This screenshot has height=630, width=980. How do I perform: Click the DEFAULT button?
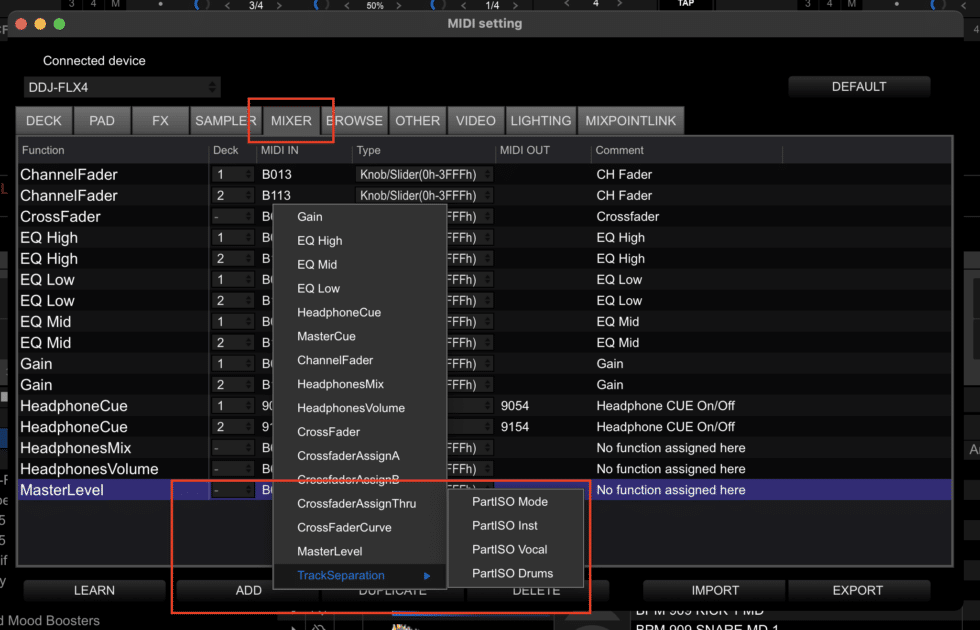[x=858, y=86]
